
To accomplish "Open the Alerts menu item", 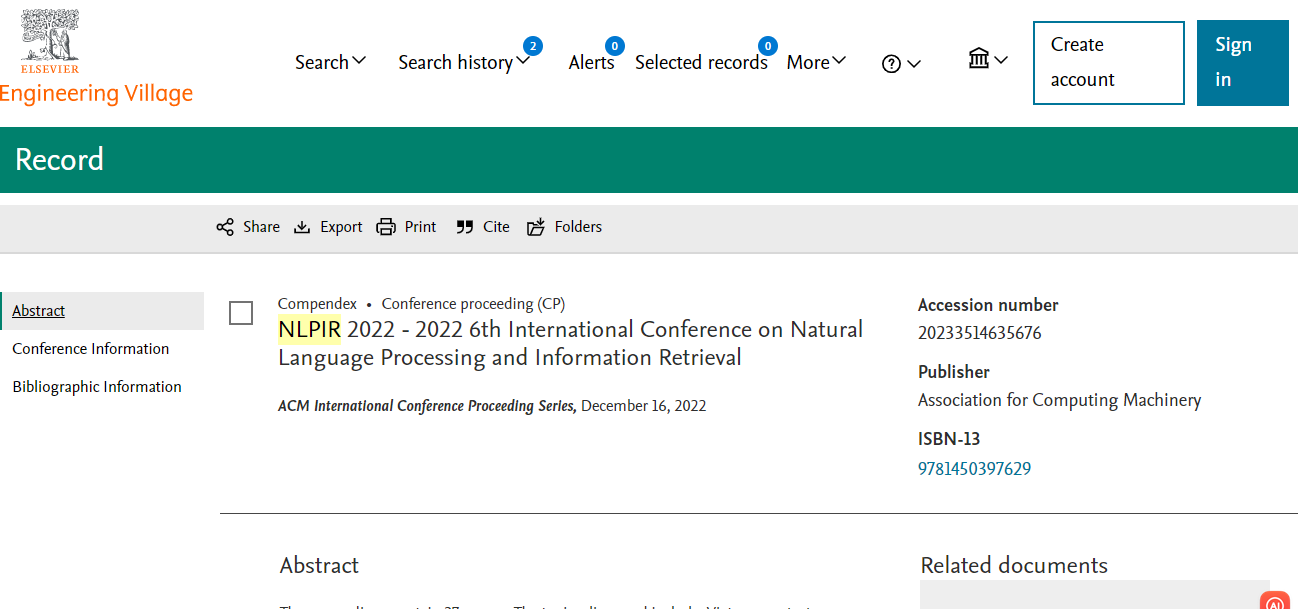I will coord(592,62).
